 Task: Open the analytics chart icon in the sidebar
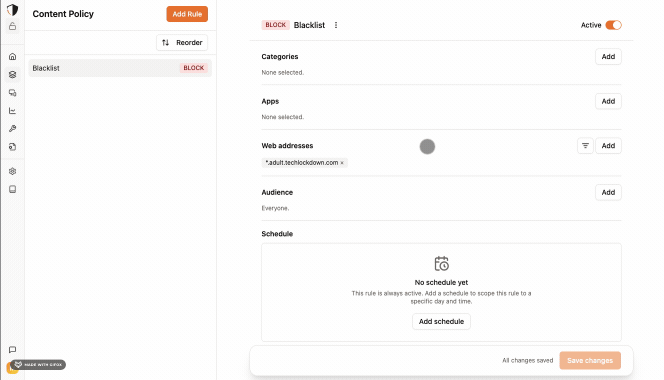12,111
